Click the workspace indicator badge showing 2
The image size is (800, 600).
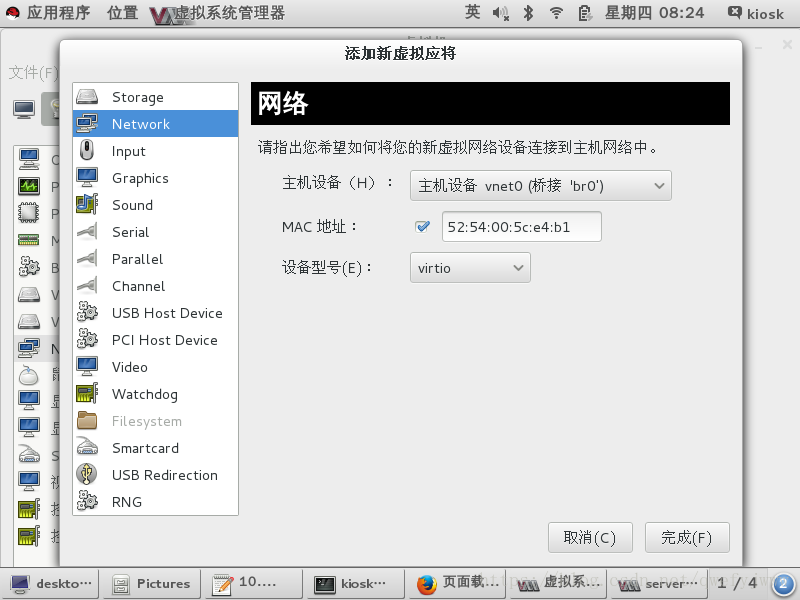tap(784, 584)
